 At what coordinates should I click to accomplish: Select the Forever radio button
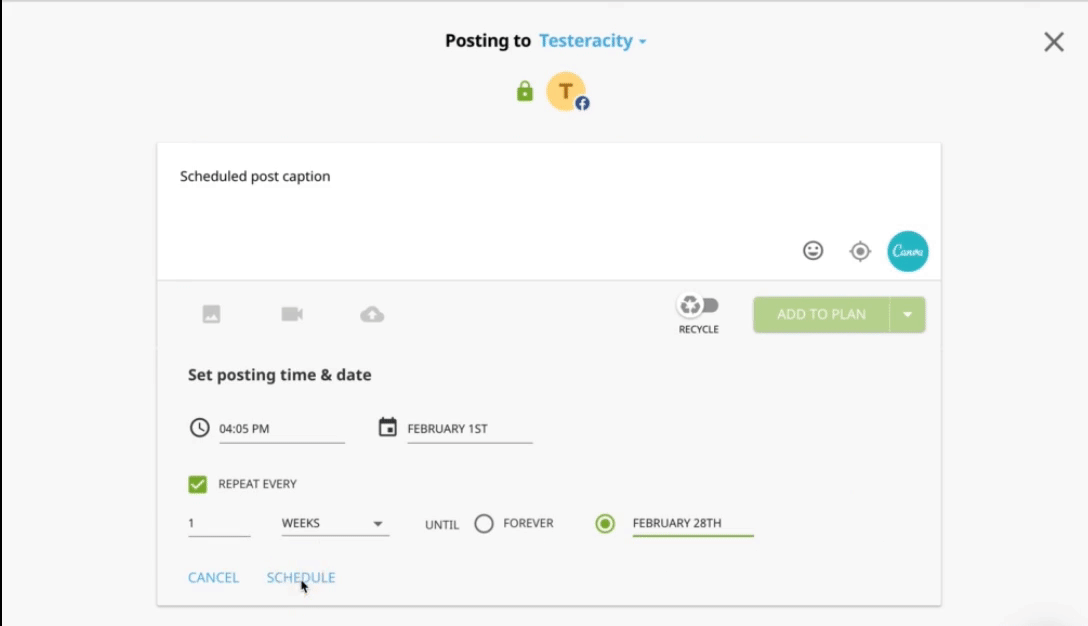pyautogui.click(x=484, y=523)
